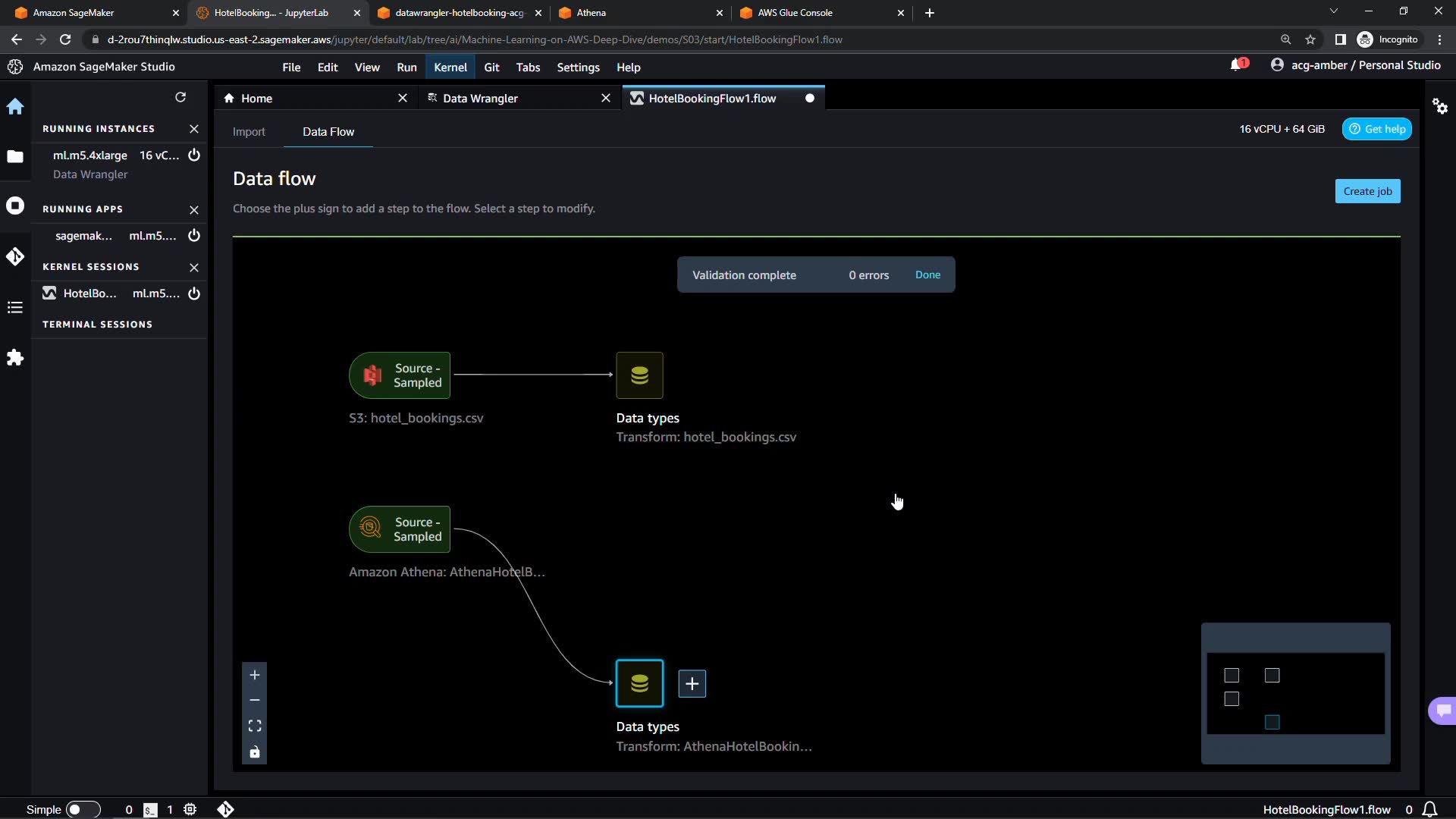Click the Create job button

click(x=1367, y=191)
